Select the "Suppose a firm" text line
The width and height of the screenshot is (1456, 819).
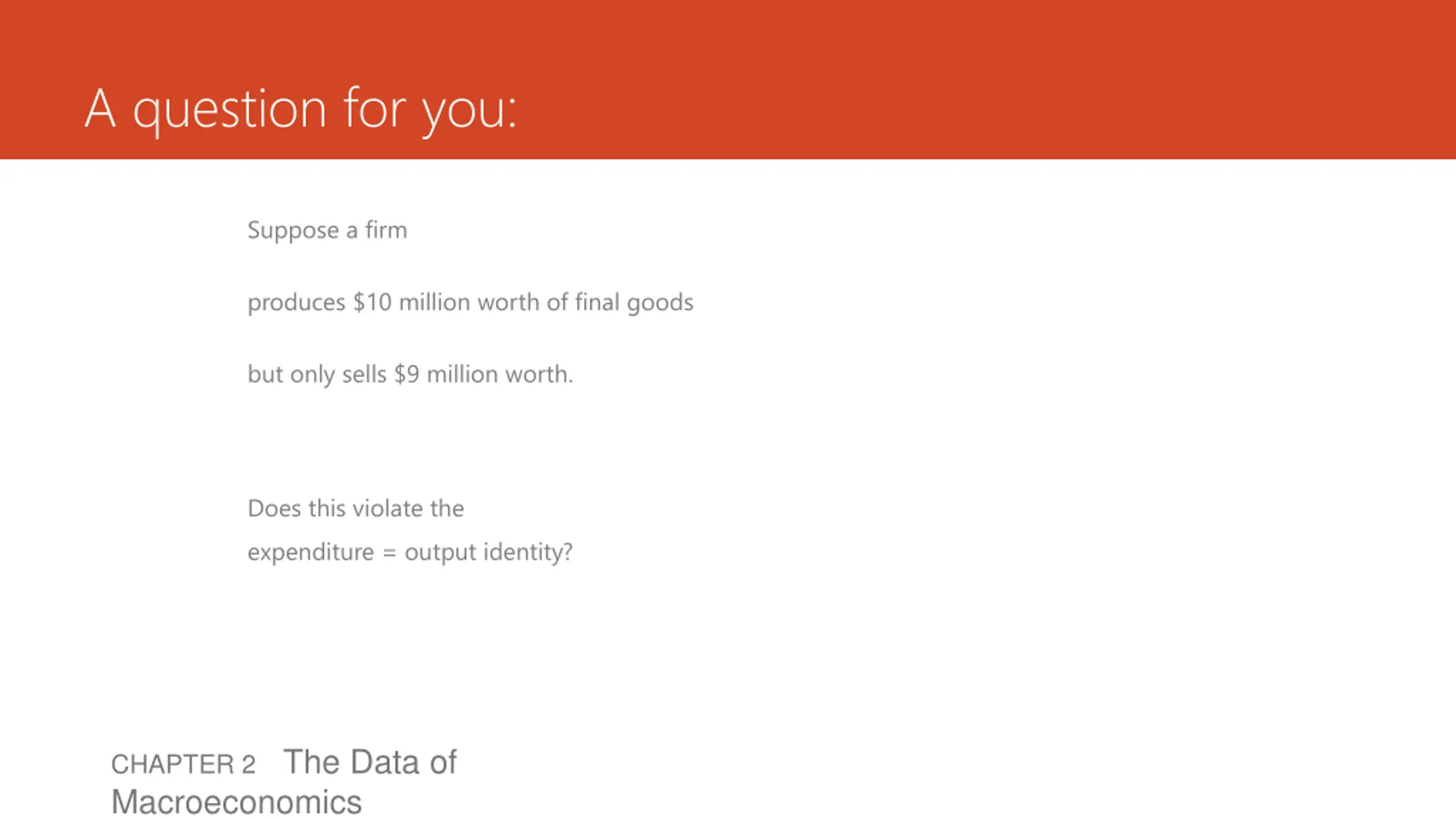(328, 231)
